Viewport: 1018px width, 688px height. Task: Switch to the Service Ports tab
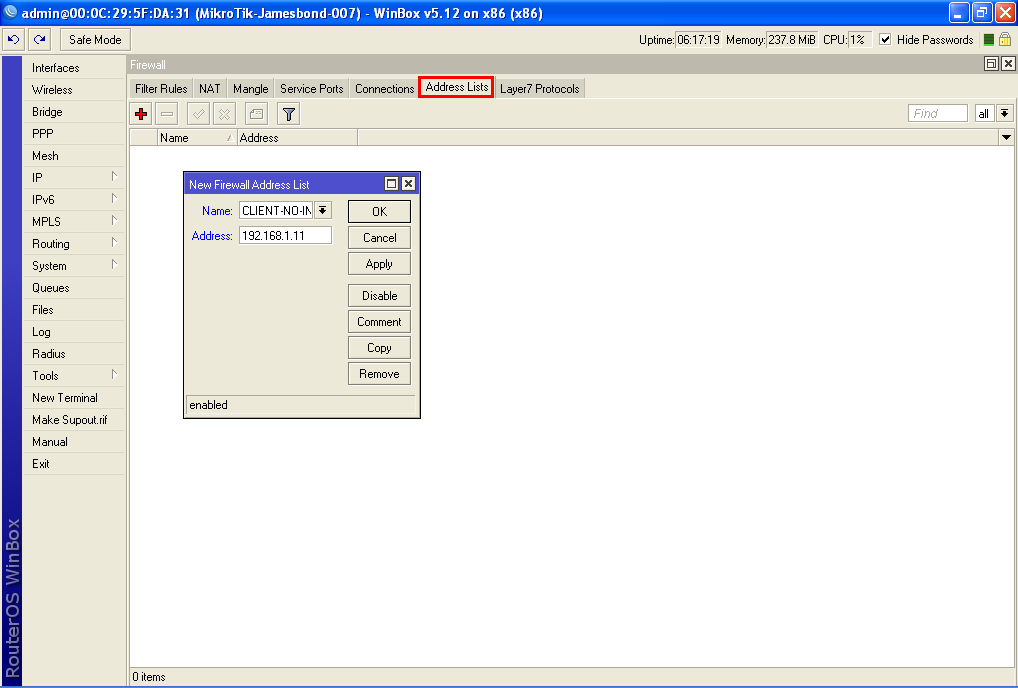312,89
